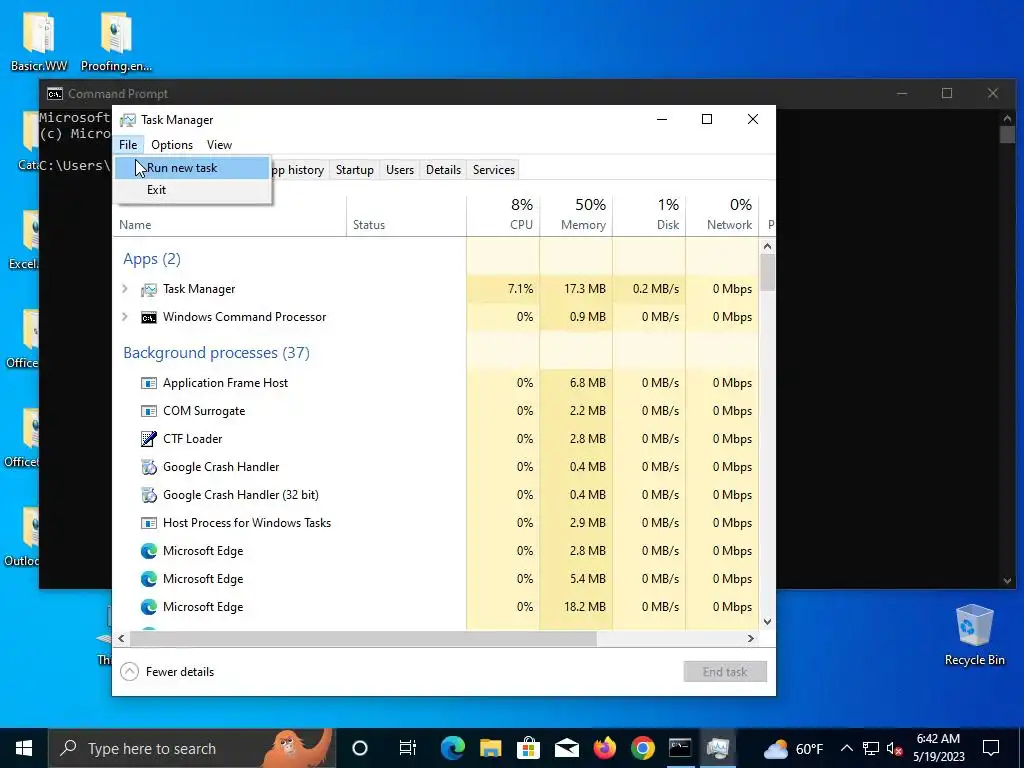Screen dimensions: 1024x768
Task: Select the Proofing.en desktop folder
Action: [x=116, y=40]
